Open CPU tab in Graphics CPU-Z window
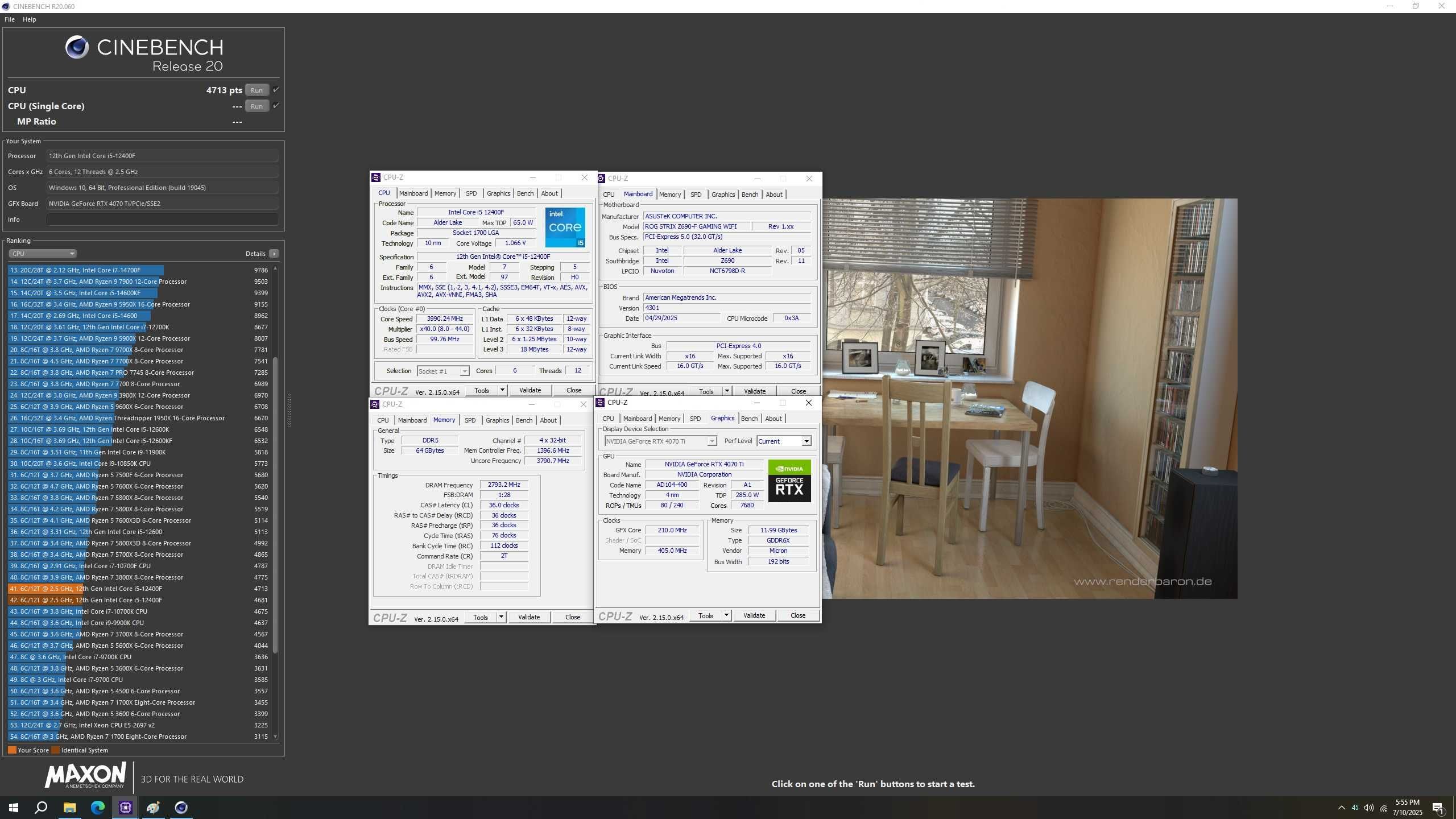Screen dimensions: 1456x819 point(608,419)
